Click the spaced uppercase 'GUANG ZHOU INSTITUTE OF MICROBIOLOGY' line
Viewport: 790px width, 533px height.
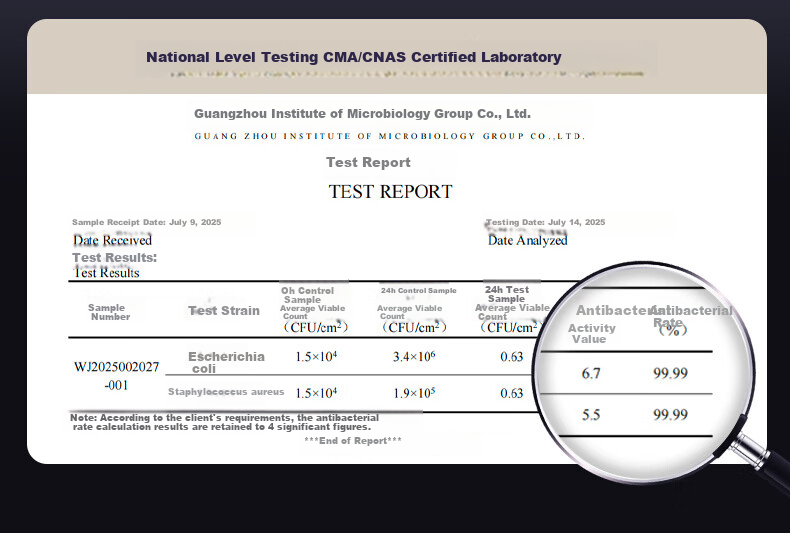(389, 136)
